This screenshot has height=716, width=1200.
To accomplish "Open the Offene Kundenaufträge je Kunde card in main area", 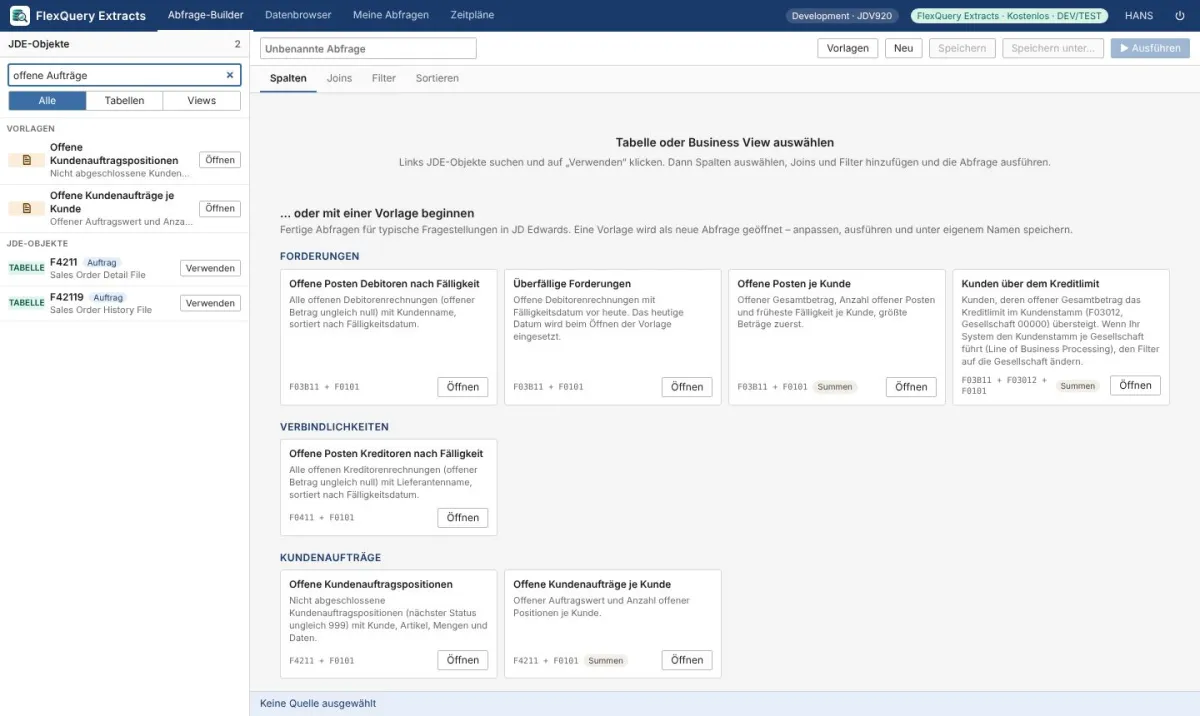I will click(687, 660).
